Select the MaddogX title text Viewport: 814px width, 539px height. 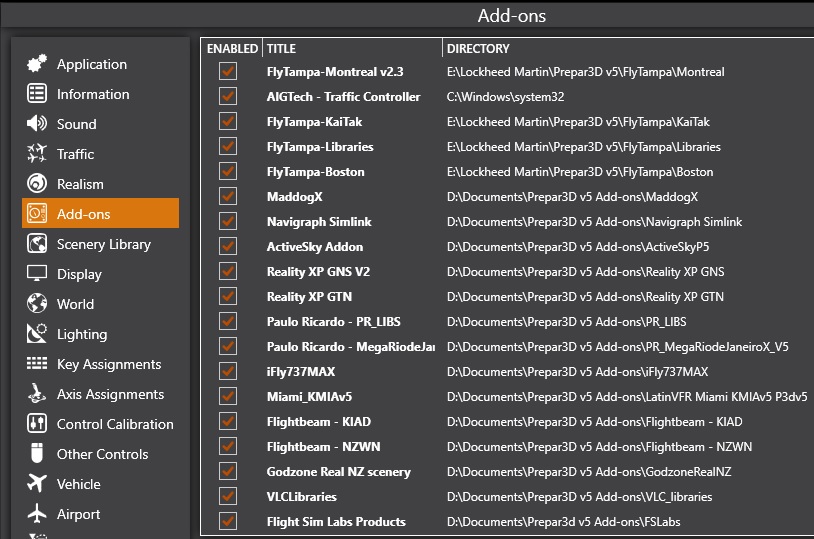pos(294,197)
